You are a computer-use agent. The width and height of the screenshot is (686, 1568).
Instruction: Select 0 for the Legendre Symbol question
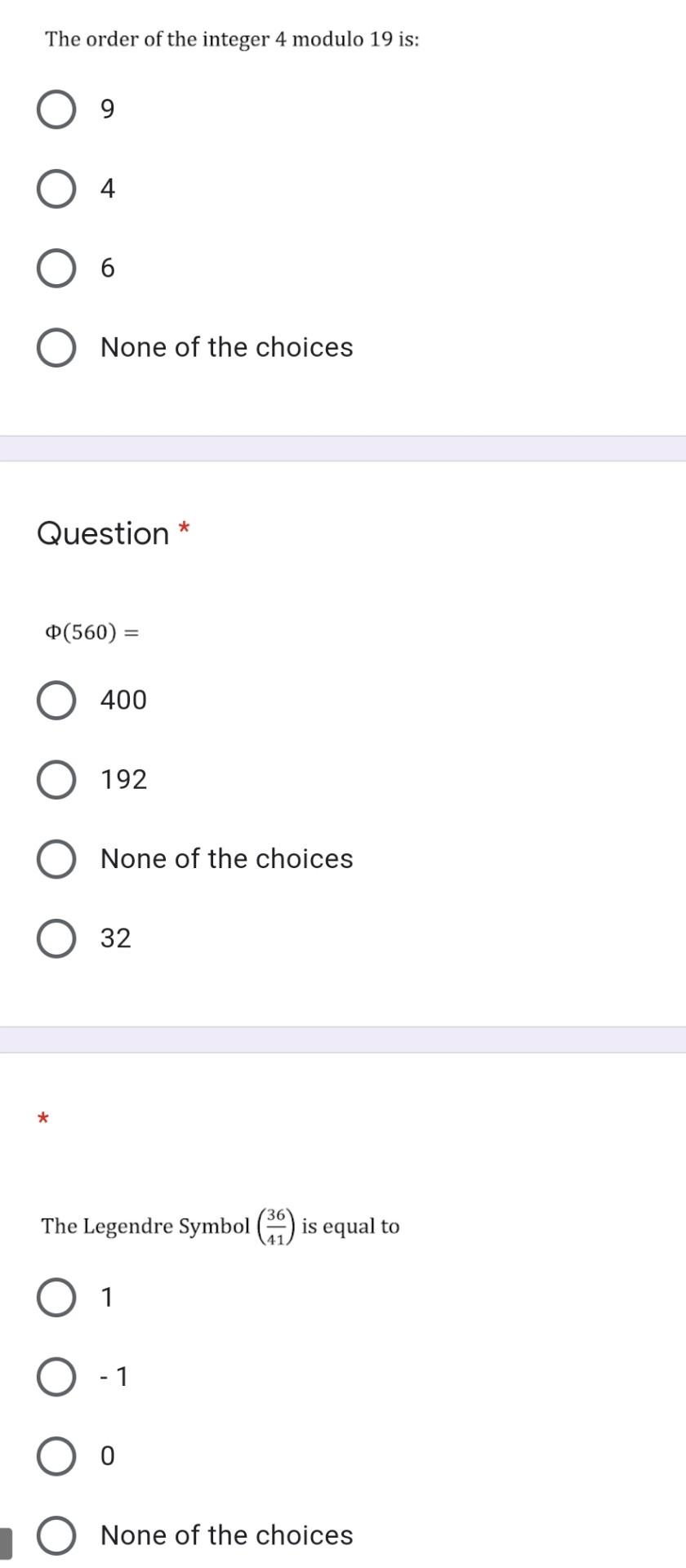point(55,1456)
